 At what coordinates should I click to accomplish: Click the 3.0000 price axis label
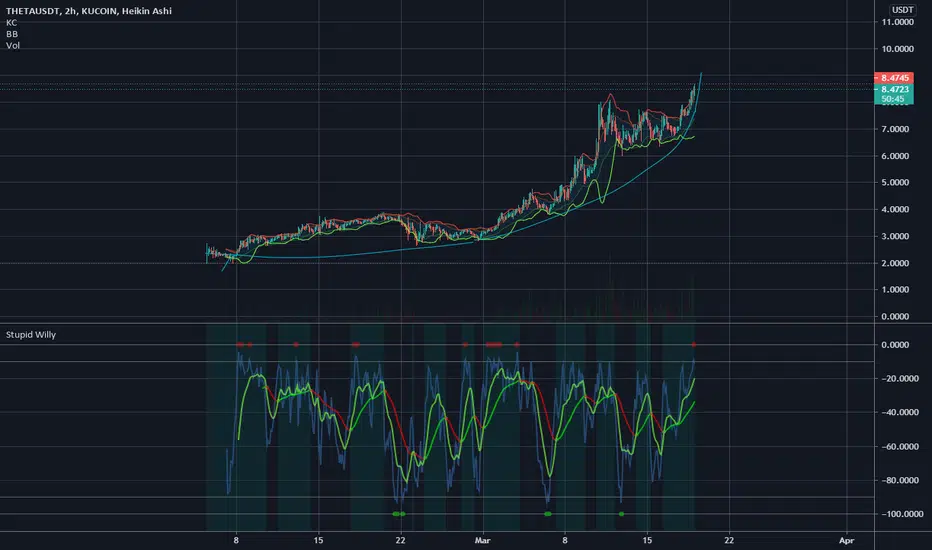point(895,236)
